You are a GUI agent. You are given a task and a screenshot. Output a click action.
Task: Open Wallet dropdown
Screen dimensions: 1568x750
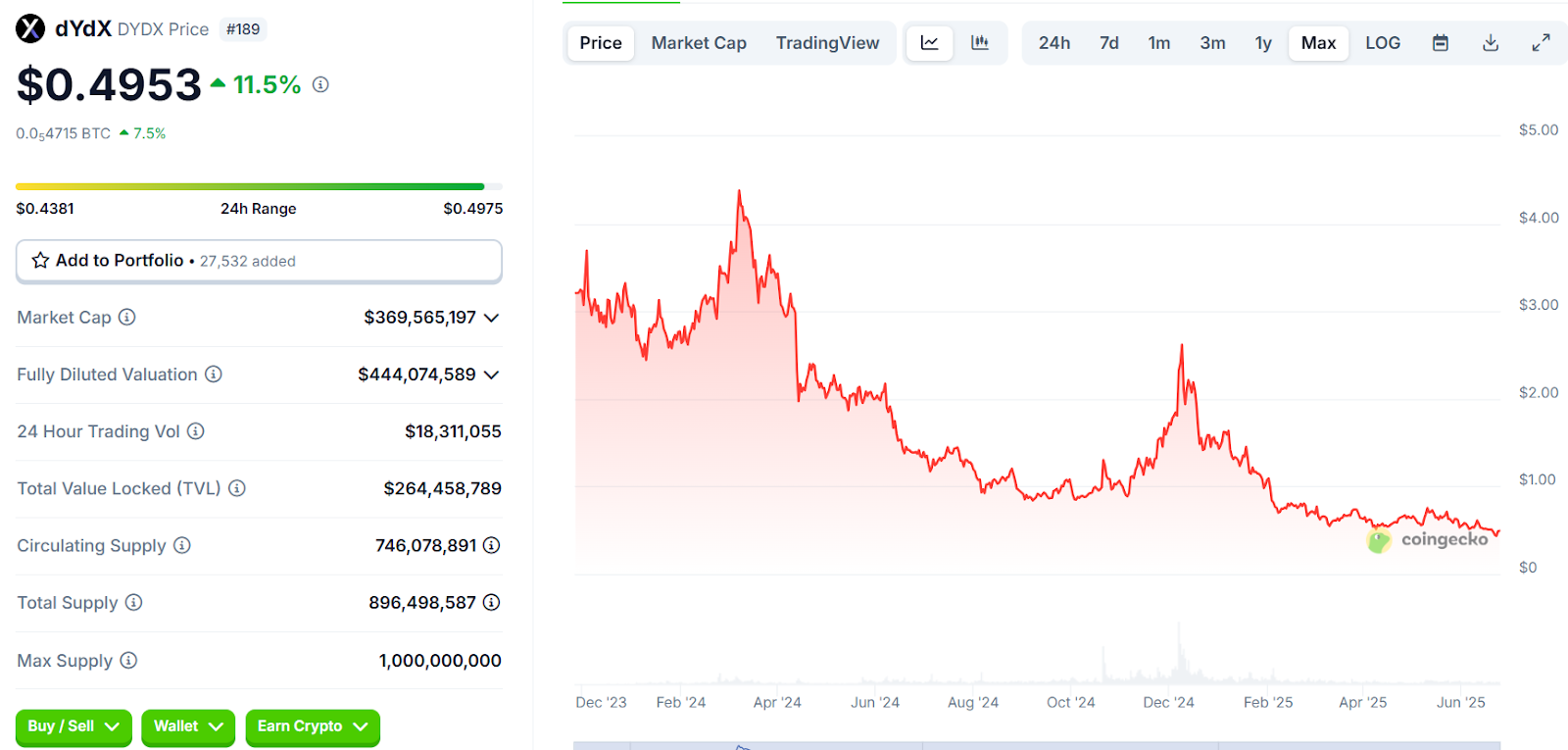pos(188,726)
